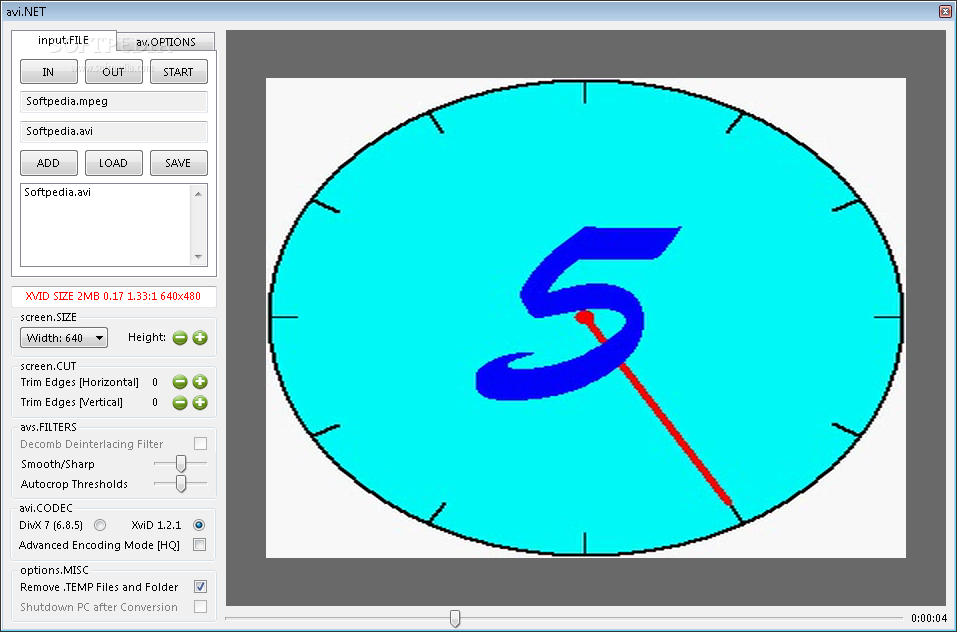Screen dimensions: 957x632
Task: Click the Autocrop Thresholds slider handle
Action: point(181,484)
